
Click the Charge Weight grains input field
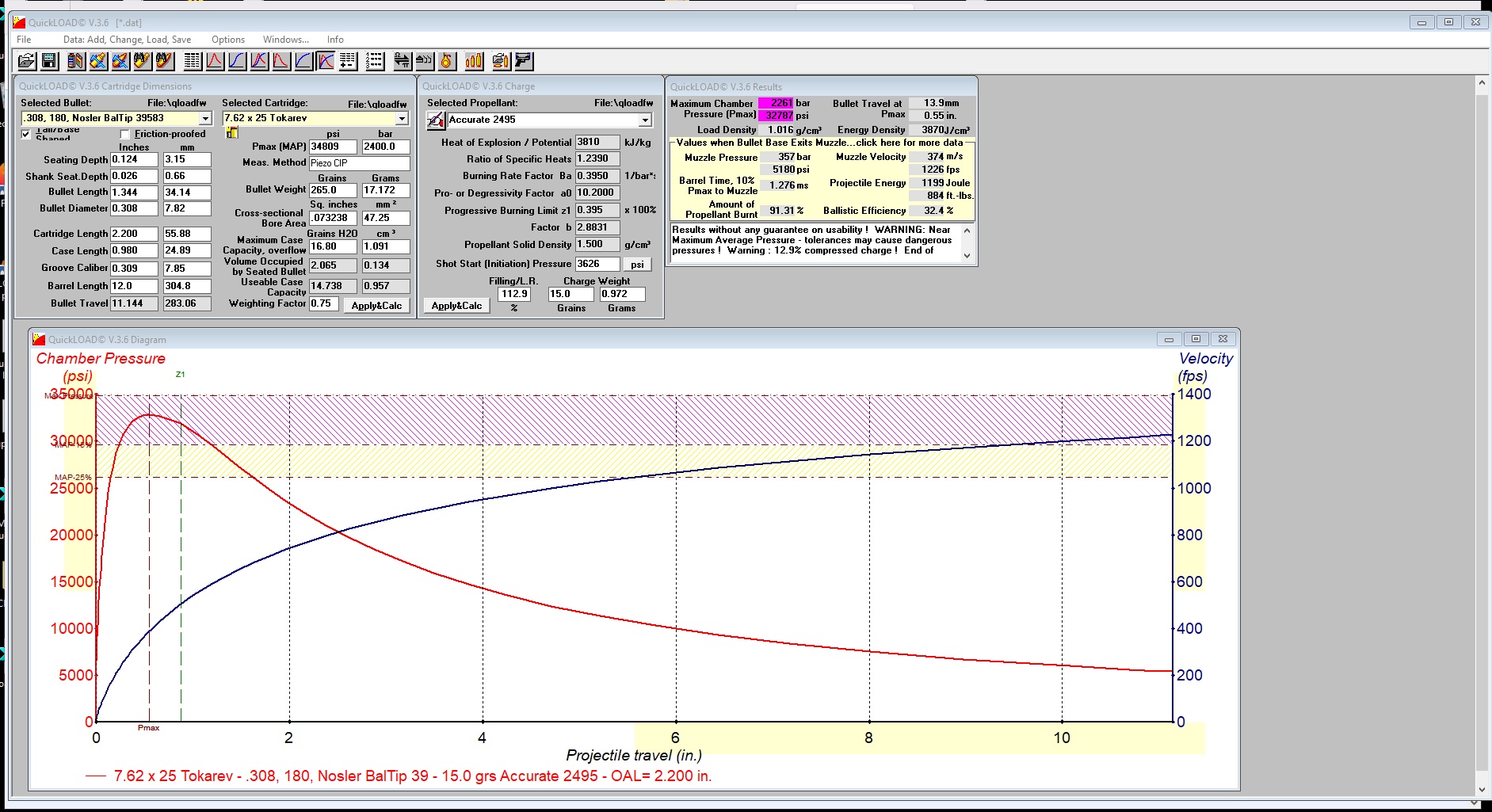point(570,294)
